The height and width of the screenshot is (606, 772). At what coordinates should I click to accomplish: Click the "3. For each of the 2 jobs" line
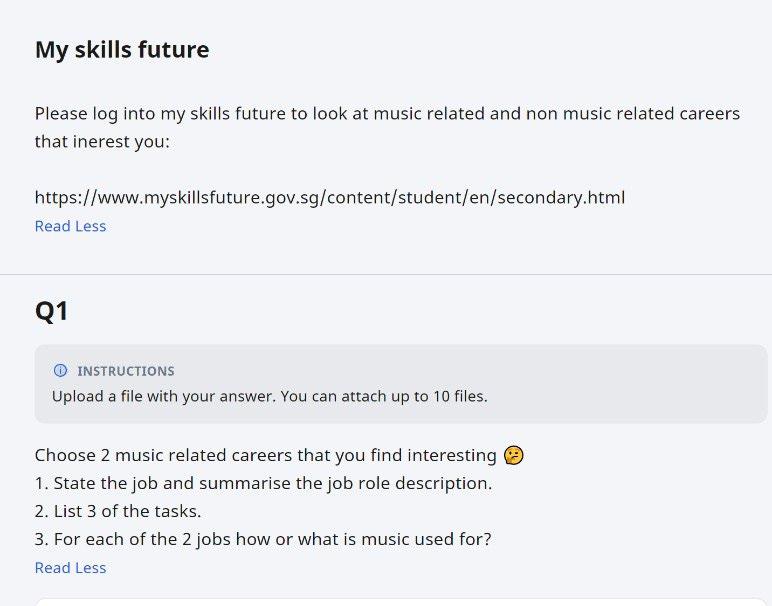pos(263,539)
